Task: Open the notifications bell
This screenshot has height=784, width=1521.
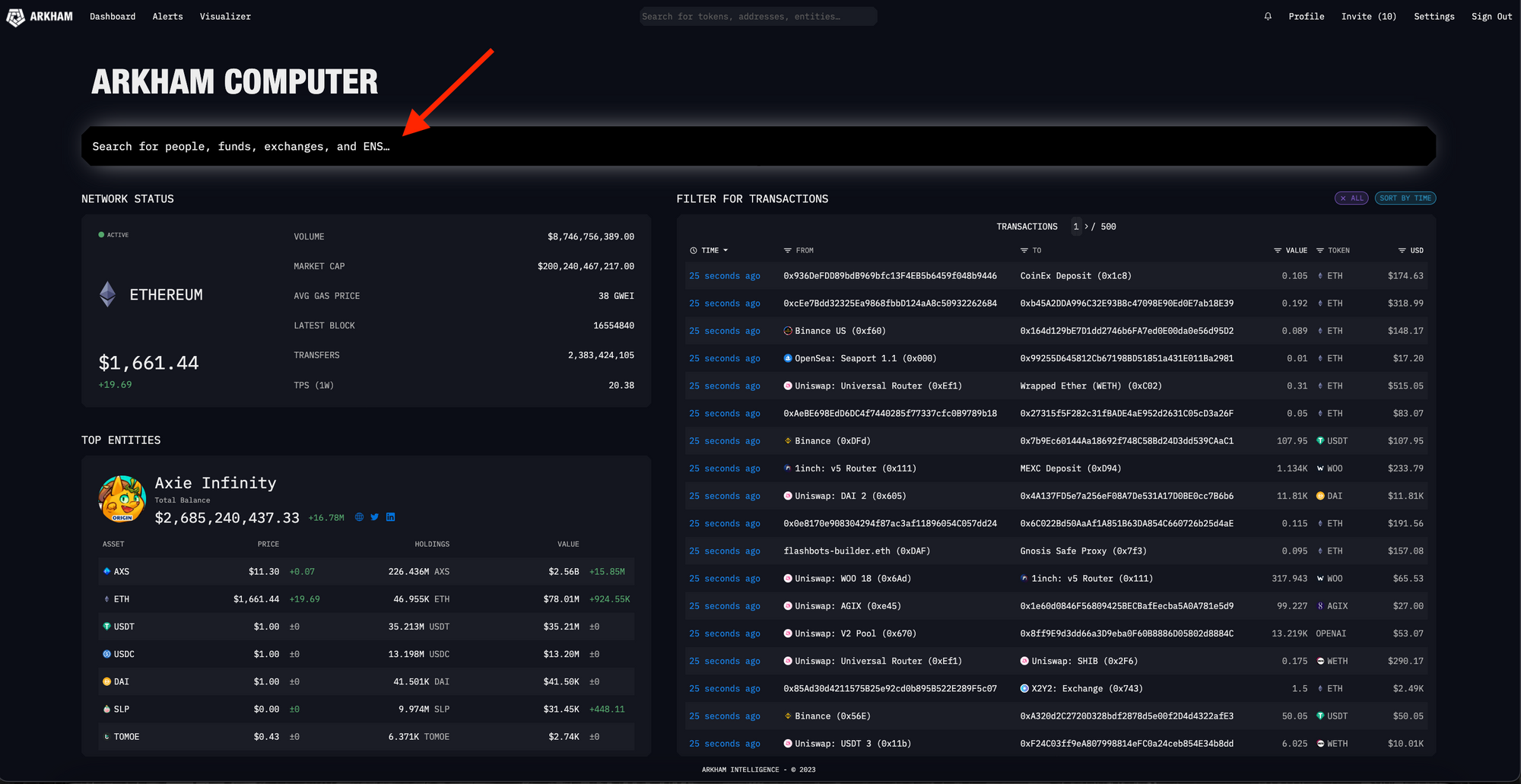Action: pos(1268,16)
